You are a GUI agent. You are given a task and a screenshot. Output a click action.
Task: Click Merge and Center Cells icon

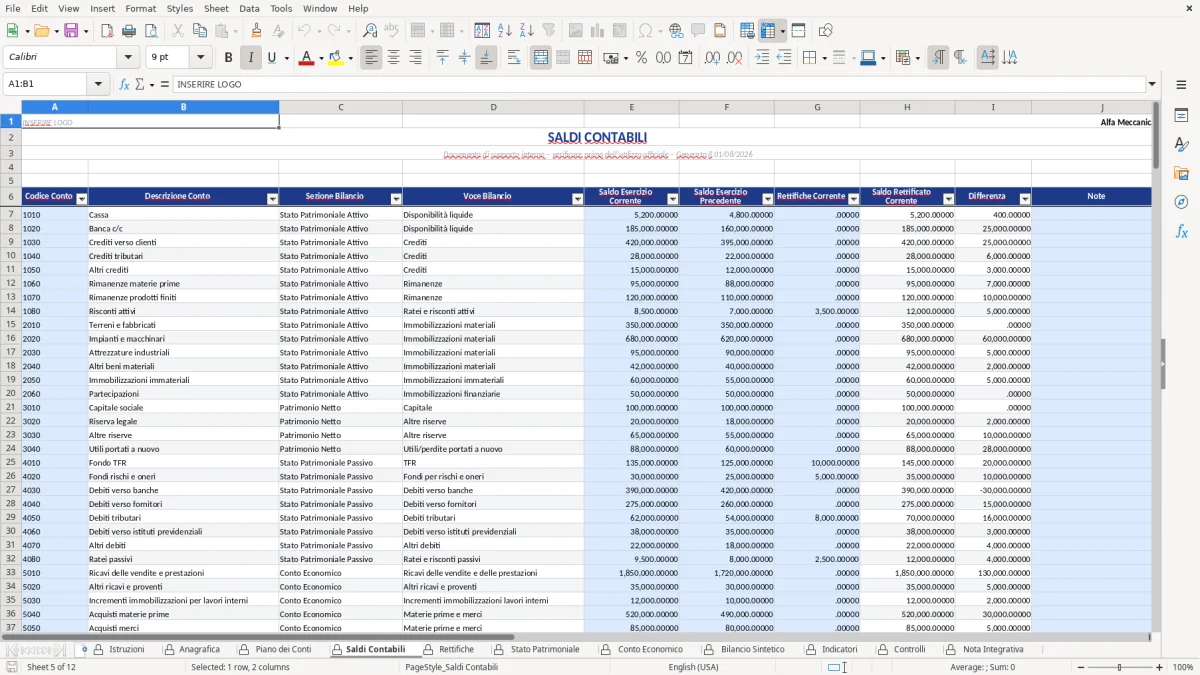pyautogui.click(x=541, y=58)
